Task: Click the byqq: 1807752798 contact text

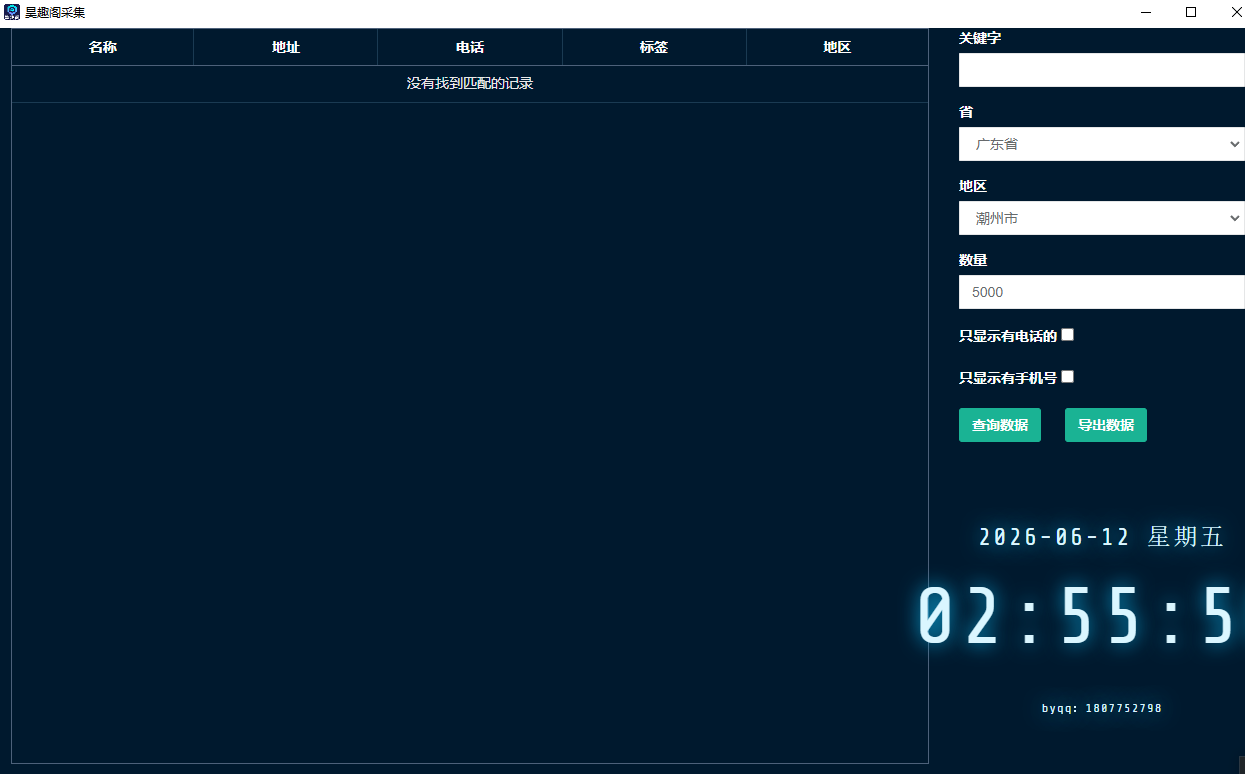Action: pyautogui.click(x=1102, y=708)
